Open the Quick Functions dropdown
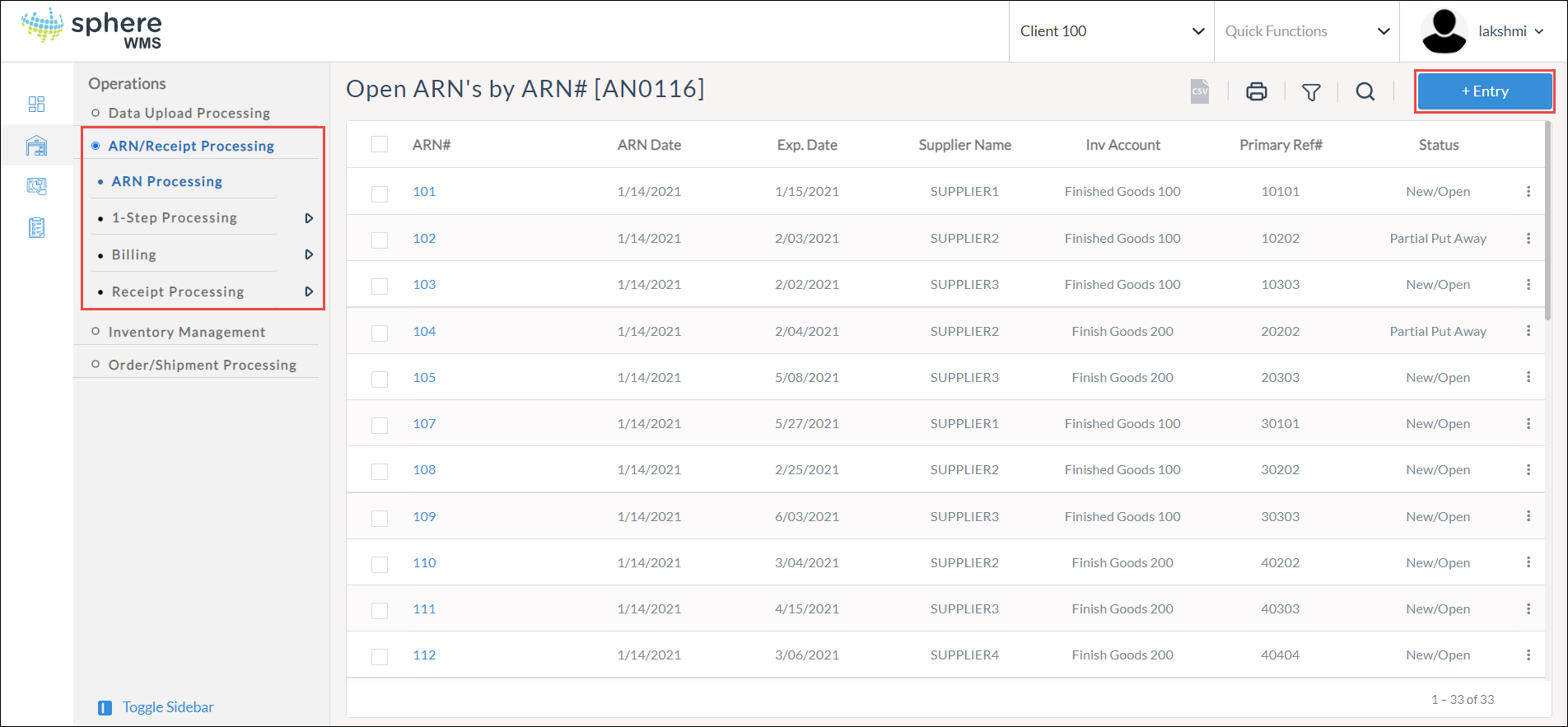 pyautogui.click(x=1307, y=31)
